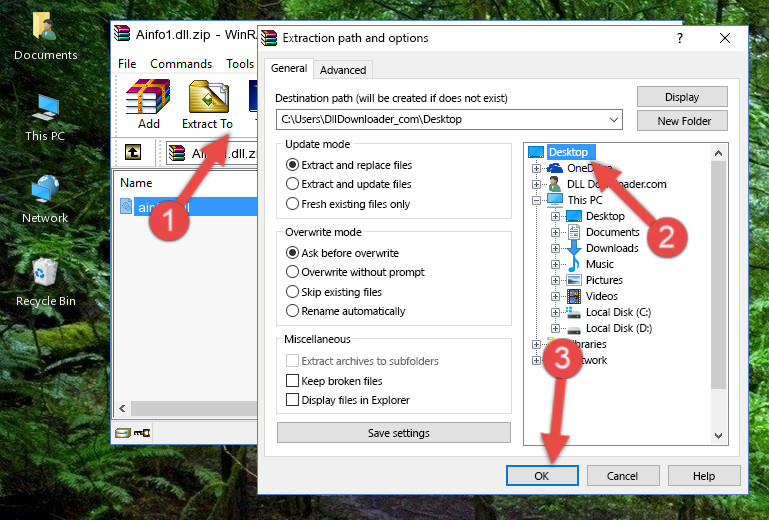Screen dimensions: 769x520
Task: Select Desktop at top of folder tree
Action: 568,152
